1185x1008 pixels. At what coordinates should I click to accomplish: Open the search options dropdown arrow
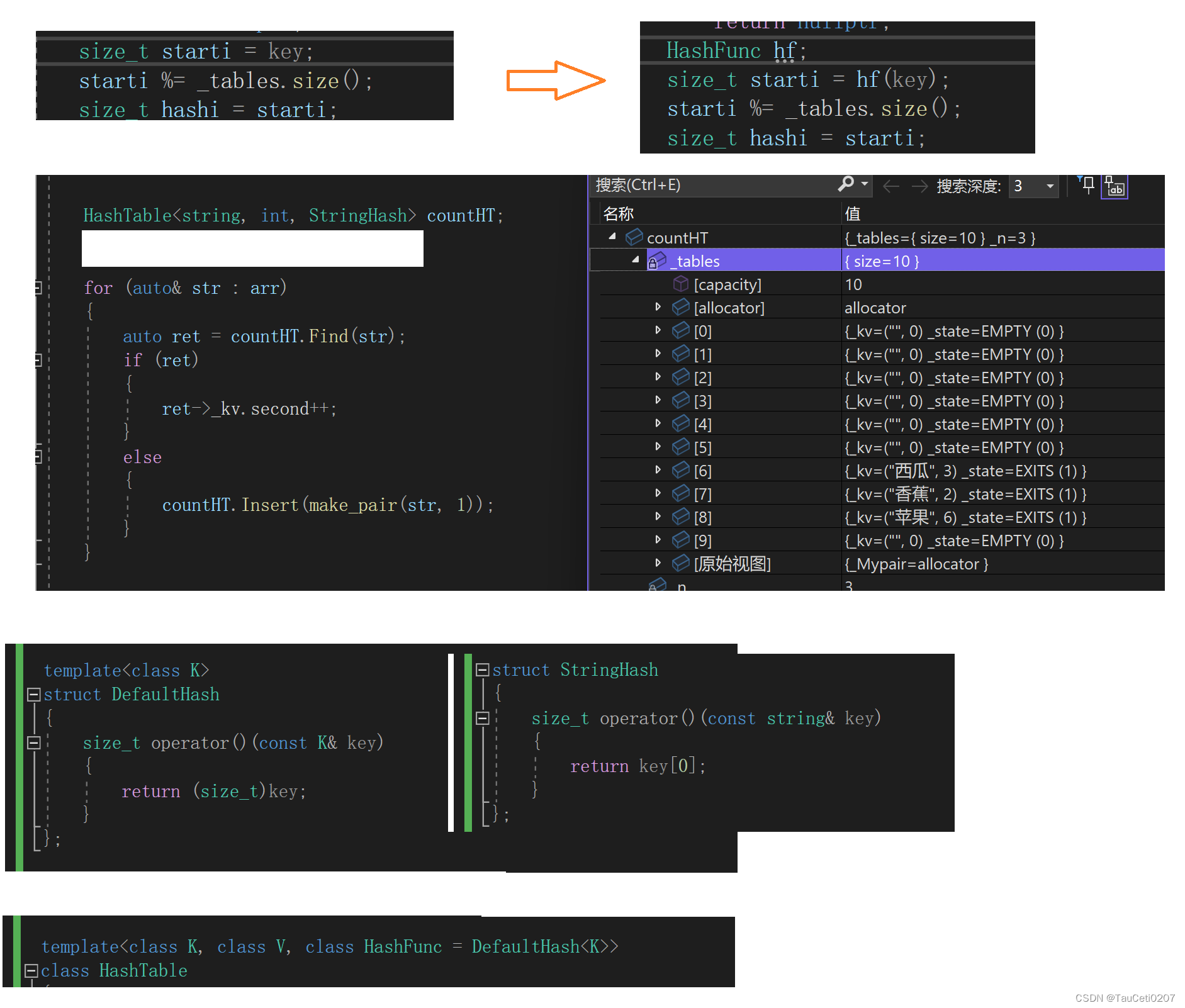865,184
